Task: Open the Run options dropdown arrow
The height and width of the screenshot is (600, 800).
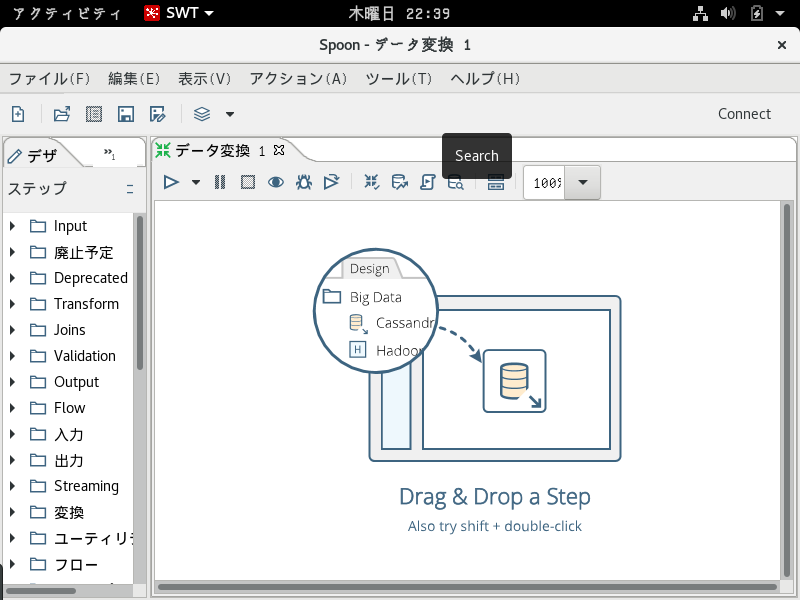Action: pos(196,182)
